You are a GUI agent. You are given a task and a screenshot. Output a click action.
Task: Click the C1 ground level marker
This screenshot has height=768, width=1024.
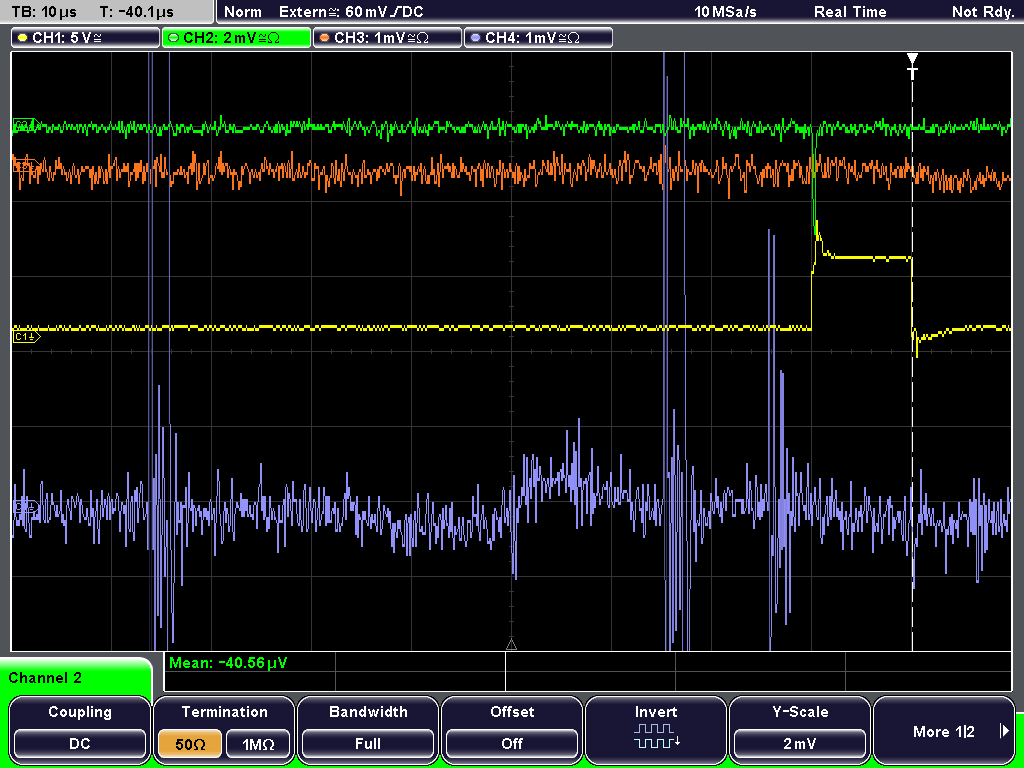pos(26,336)
